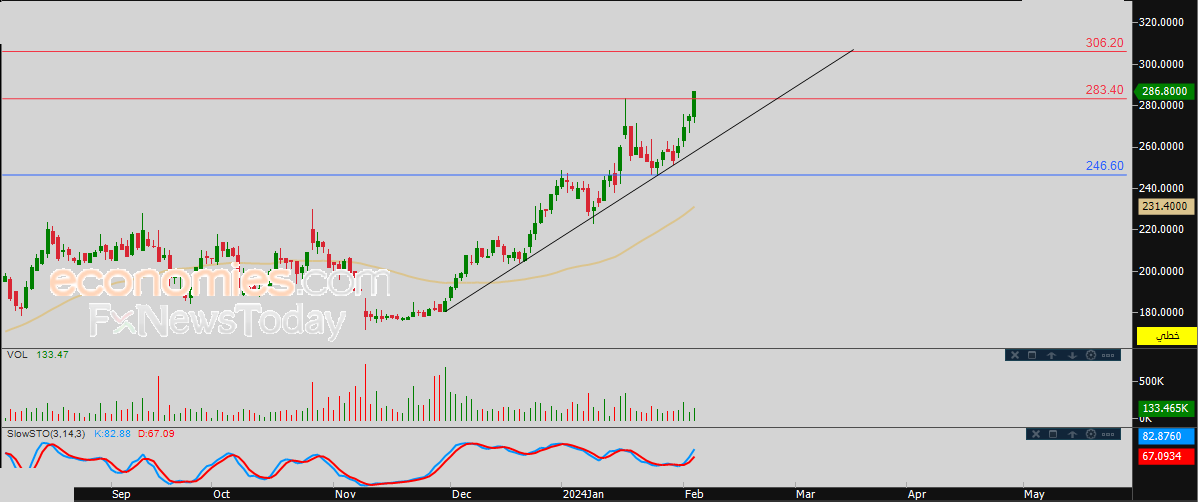Screen dimensions: 1198x502
Task: Select the black ascending trendline
Action: coord(649,180)
